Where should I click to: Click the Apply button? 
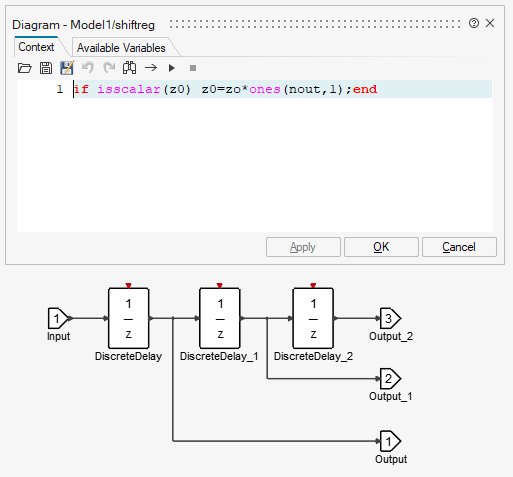(303, 247)
